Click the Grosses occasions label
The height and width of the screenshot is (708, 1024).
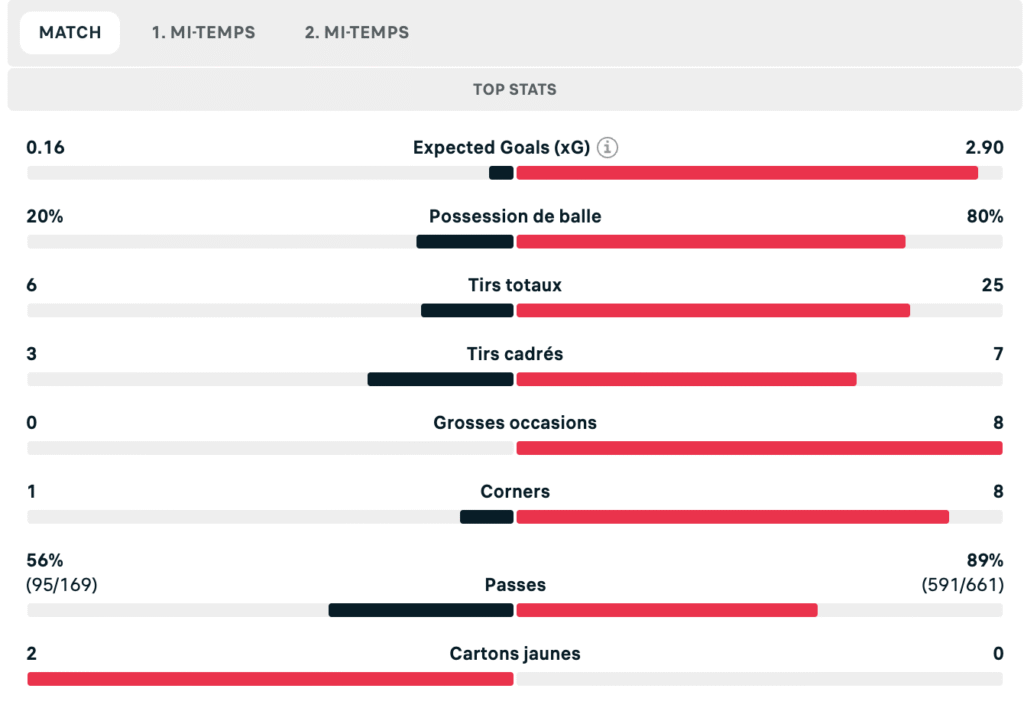tap(515, 423)
